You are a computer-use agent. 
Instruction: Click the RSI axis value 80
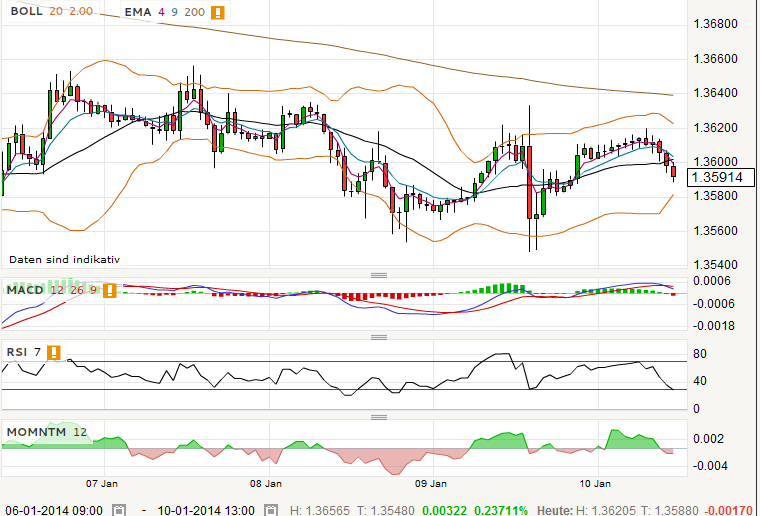(699, 354)
